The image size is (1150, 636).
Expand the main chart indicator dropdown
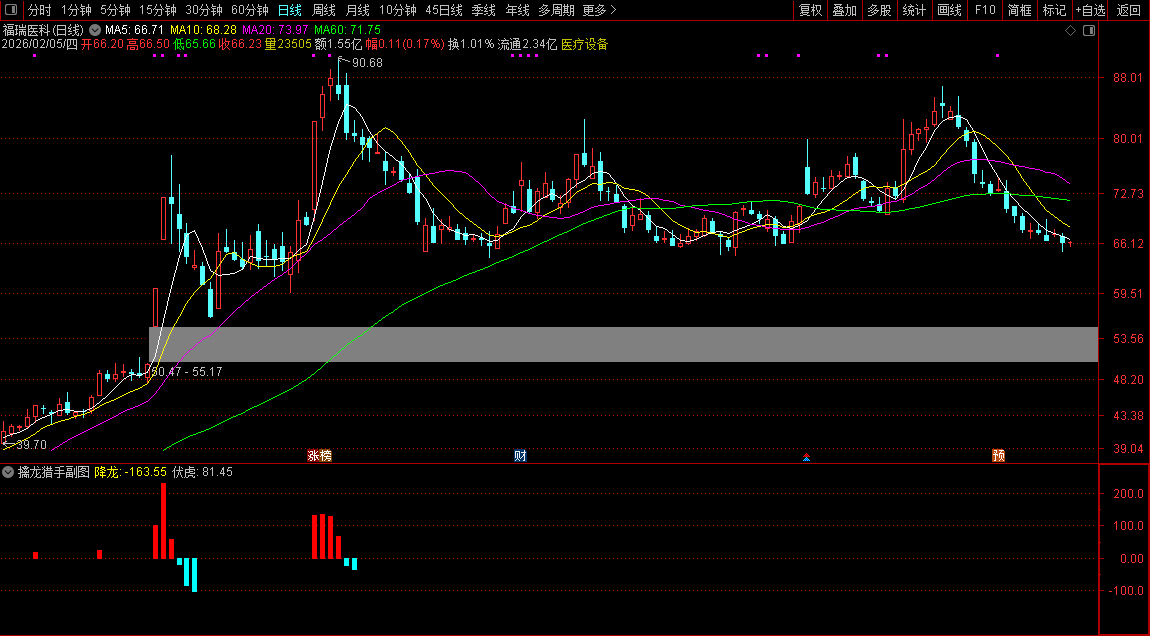point(95,30)
